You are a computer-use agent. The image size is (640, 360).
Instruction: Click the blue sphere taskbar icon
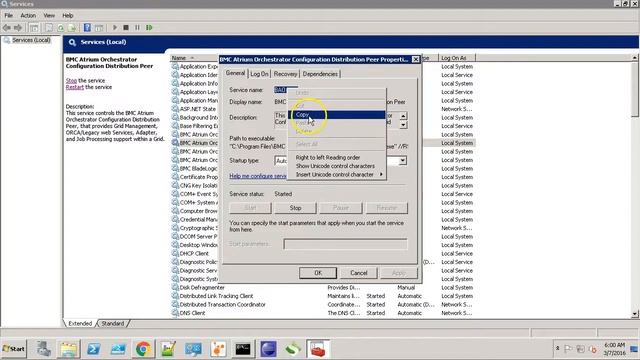(x=268, y=349)
